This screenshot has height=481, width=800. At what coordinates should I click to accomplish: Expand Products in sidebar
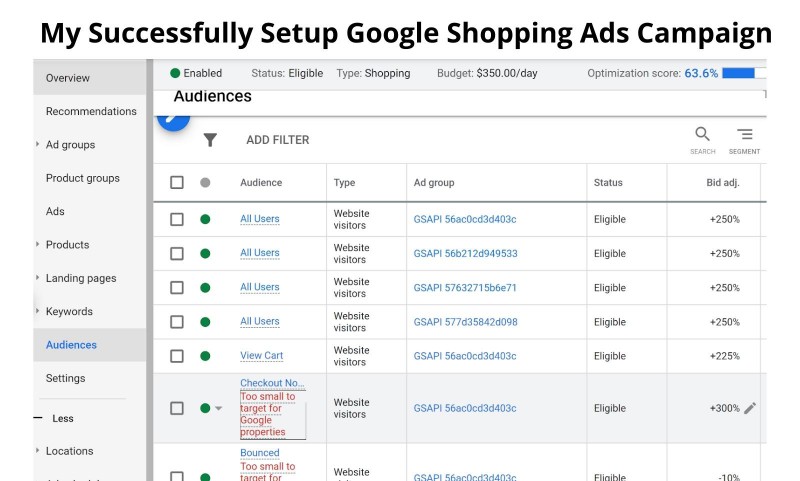pos(37,244)
